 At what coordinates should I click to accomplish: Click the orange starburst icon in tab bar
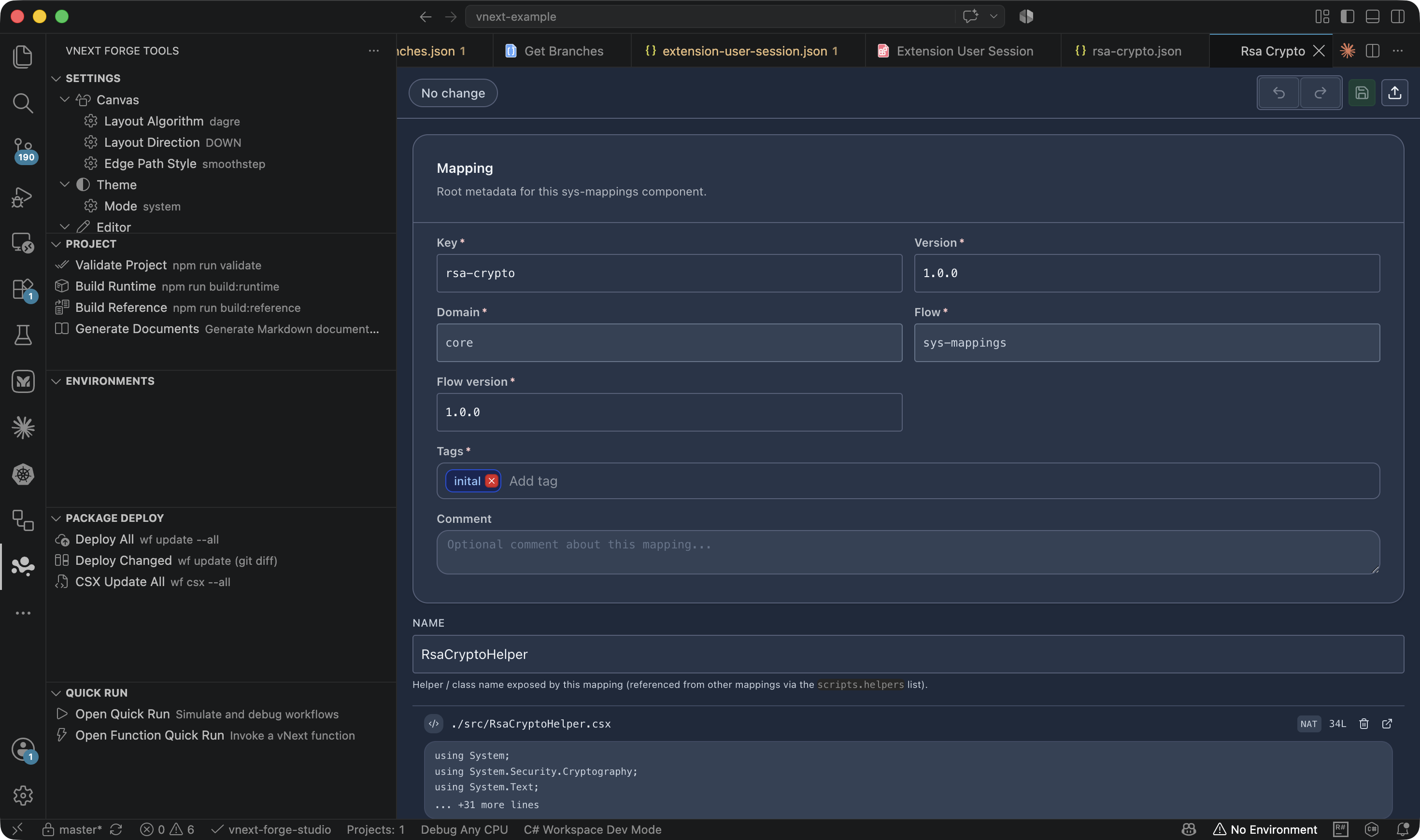click(x=1348, y=51)
